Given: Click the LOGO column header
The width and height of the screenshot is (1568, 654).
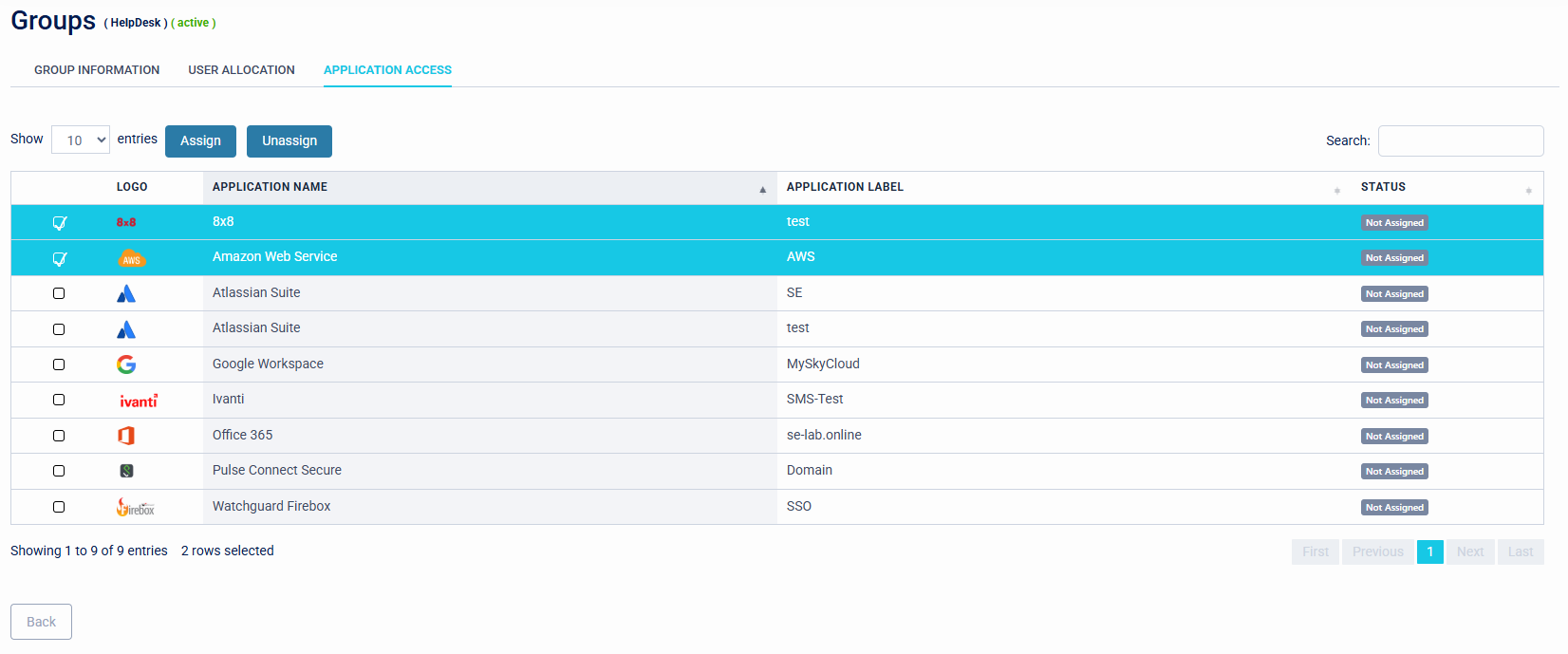Looking at the screenshot, I should click(132, 187).
